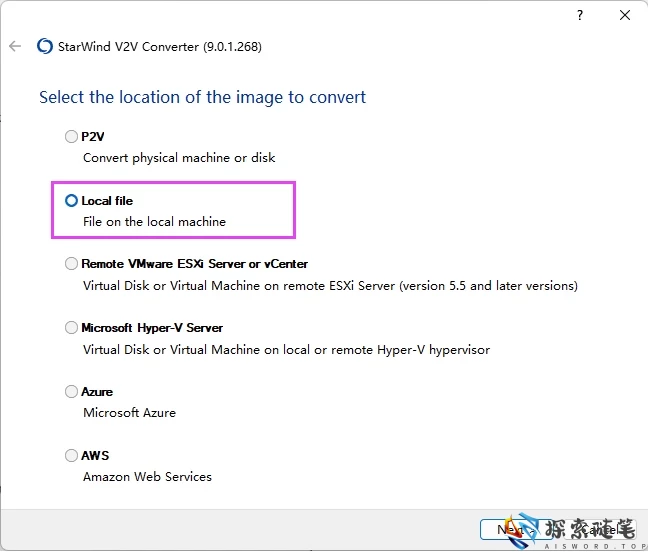Click the 'Amazon Web Services' description text
Image resolution: width=648 pixels, height=552 pixels.
(147, 477)
